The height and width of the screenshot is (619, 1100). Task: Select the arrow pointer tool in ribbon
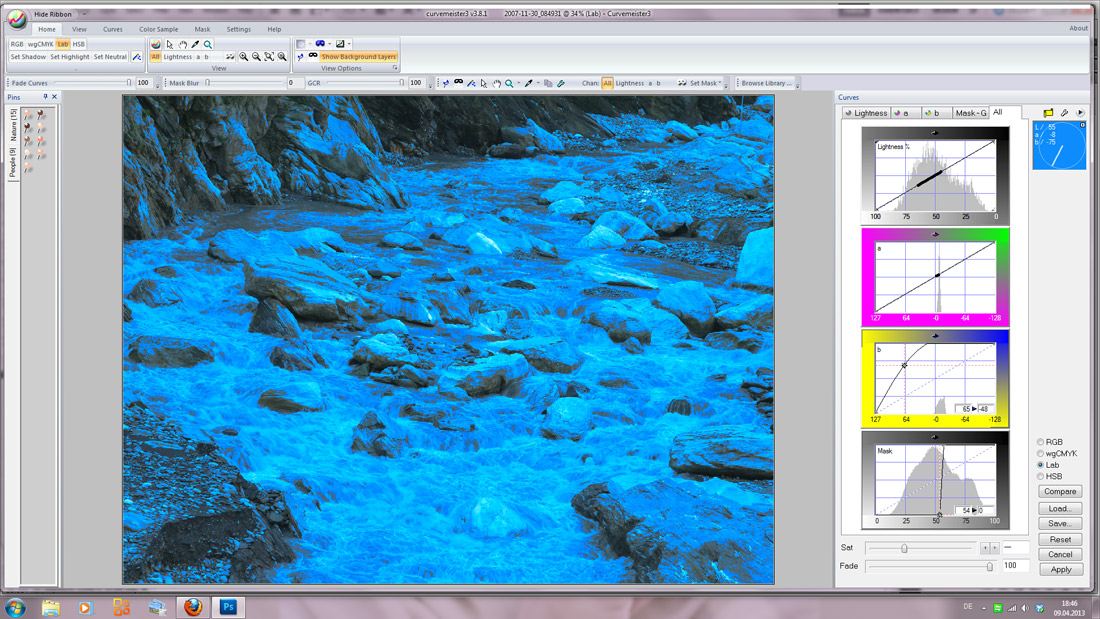(169, 44)
